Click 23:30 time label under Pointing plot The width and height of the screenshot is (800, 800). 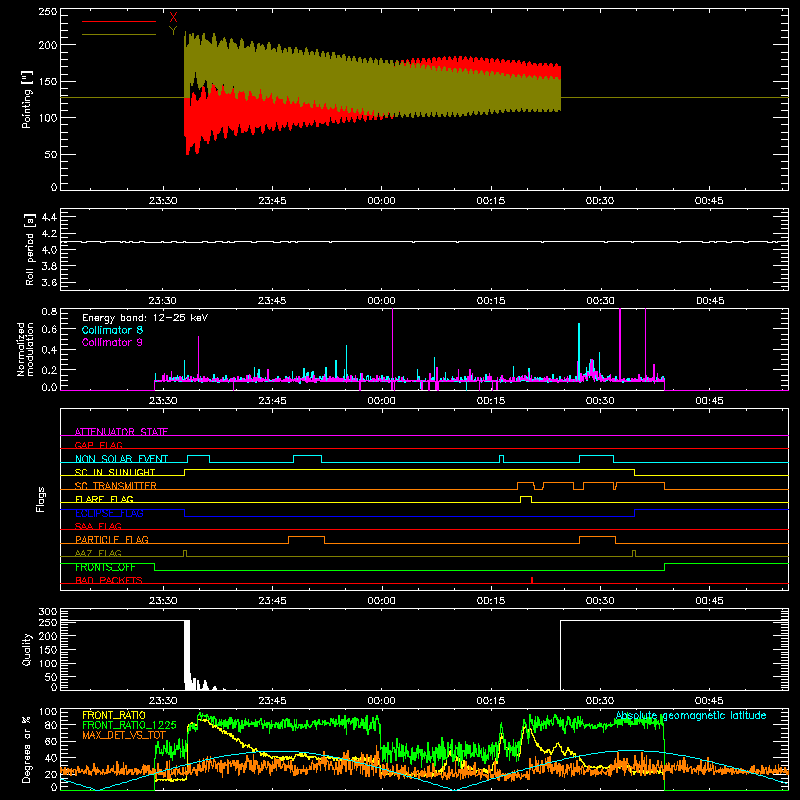[163, 201]
